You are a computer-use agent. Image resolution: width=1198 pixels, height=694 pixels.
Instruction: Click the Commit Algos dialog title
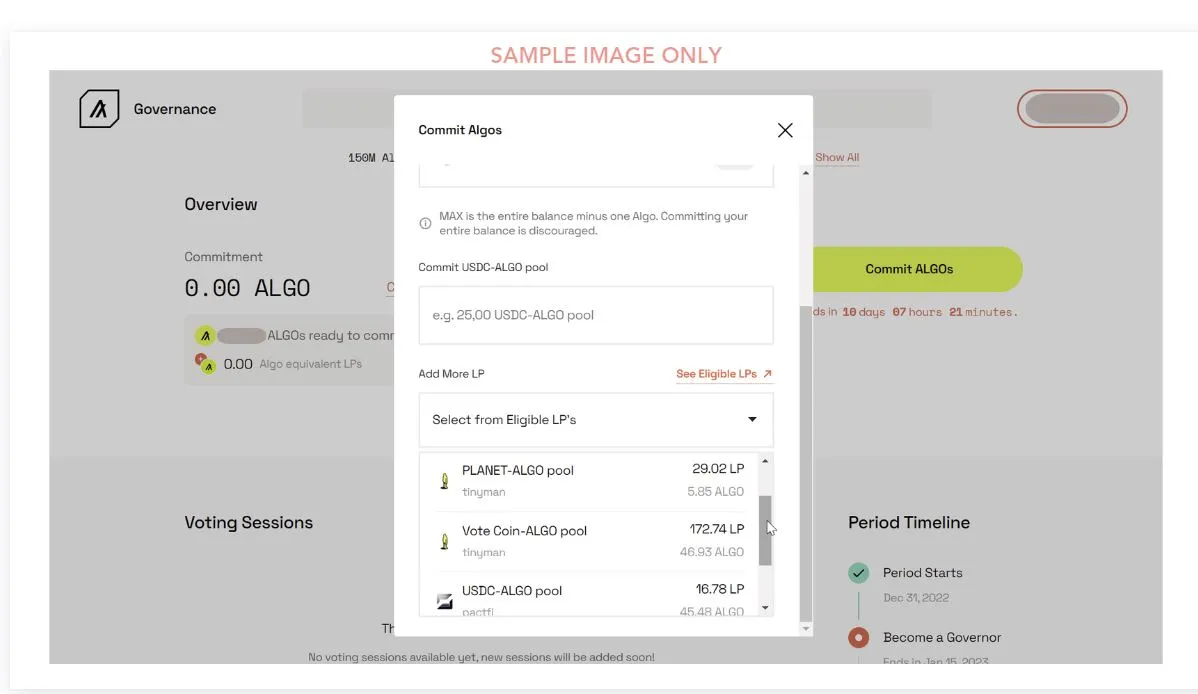click(460, 130)
